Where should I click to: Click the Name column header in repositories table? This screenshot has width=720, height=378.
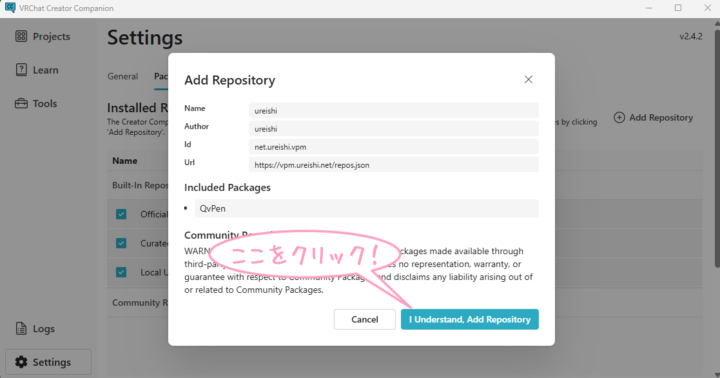coord(125,161)
